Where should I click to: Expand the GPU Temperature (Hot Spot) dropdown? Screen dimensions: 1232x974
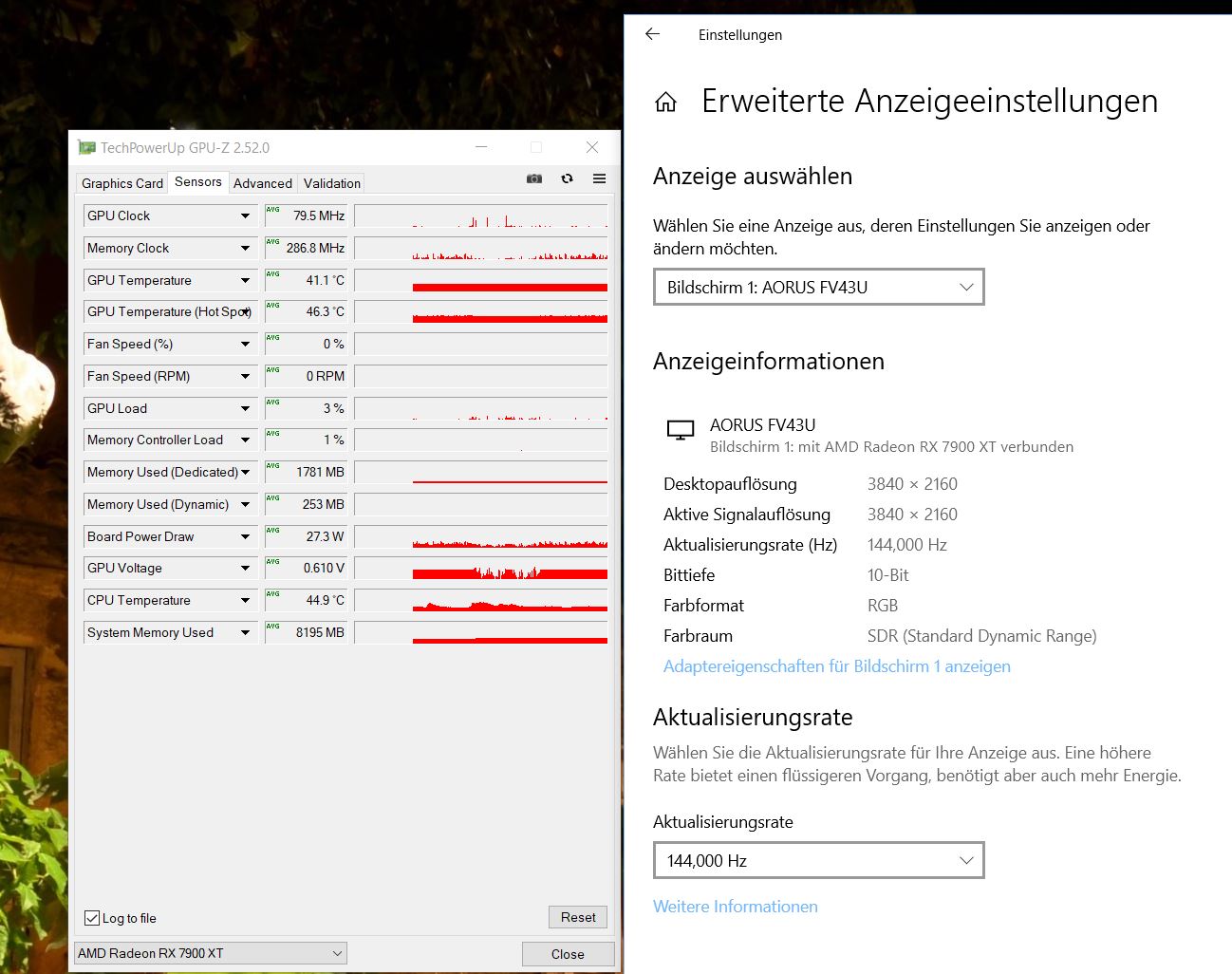tap(245, 312)
